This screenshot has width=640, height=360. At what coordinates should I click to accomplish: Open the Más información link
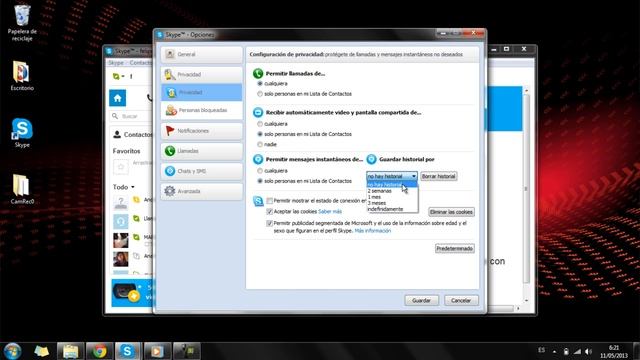(x=373, y=231)
